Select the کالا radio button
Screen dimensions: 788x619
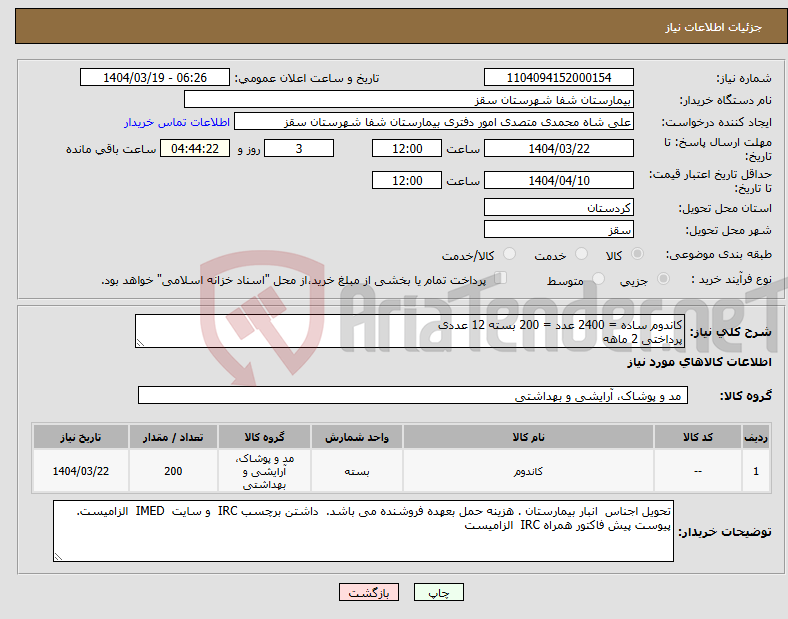637,254
